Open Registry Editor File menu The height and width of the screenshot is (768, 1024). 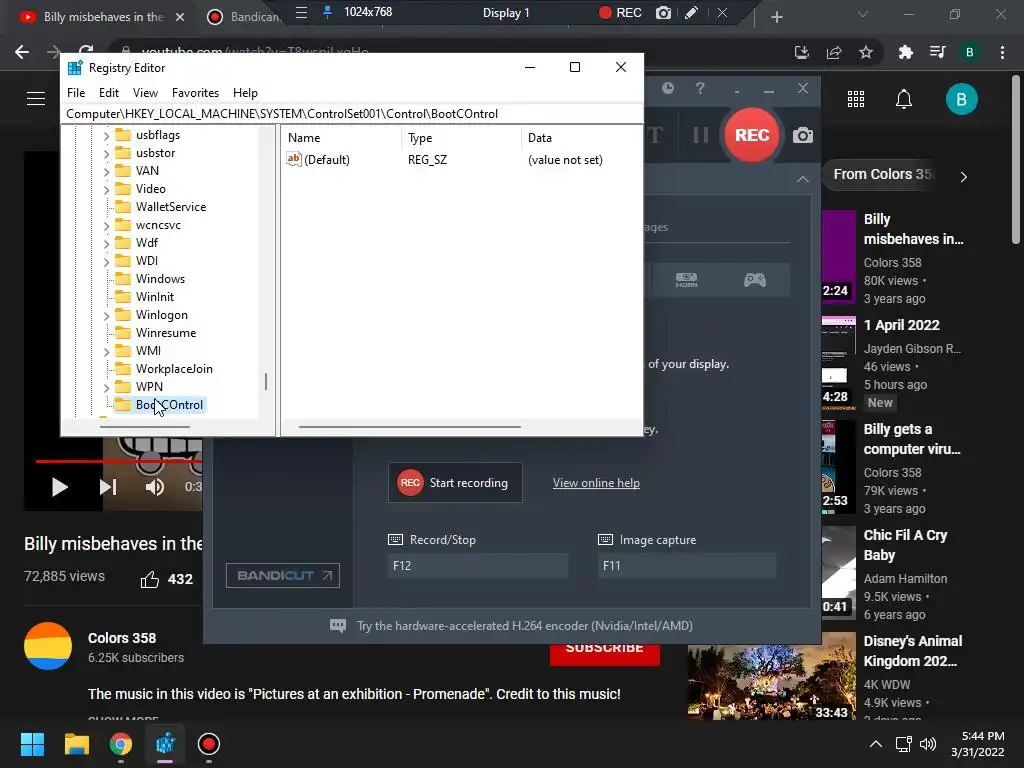tap(76, 93)
